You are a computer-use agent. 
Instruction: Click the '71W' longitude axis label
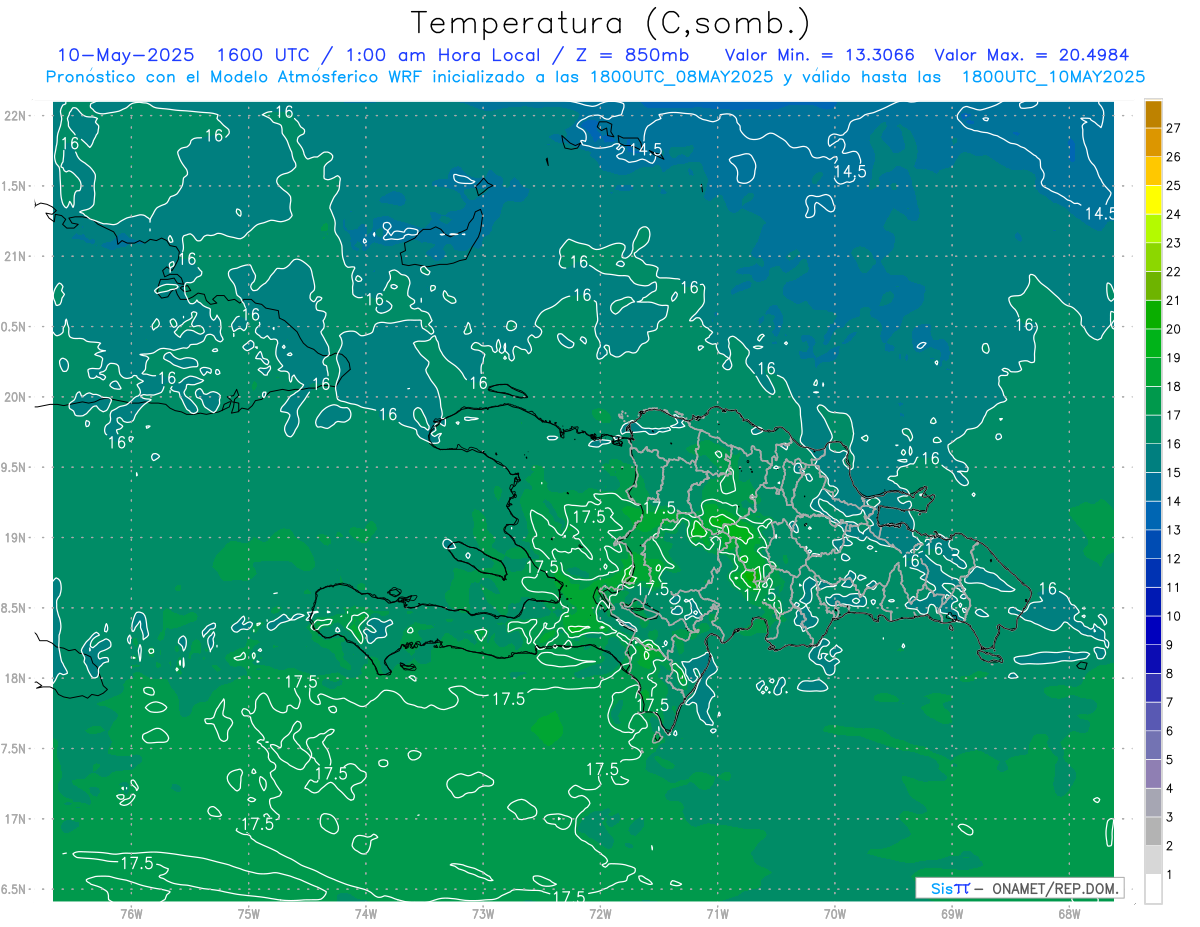tap(717, 914)
